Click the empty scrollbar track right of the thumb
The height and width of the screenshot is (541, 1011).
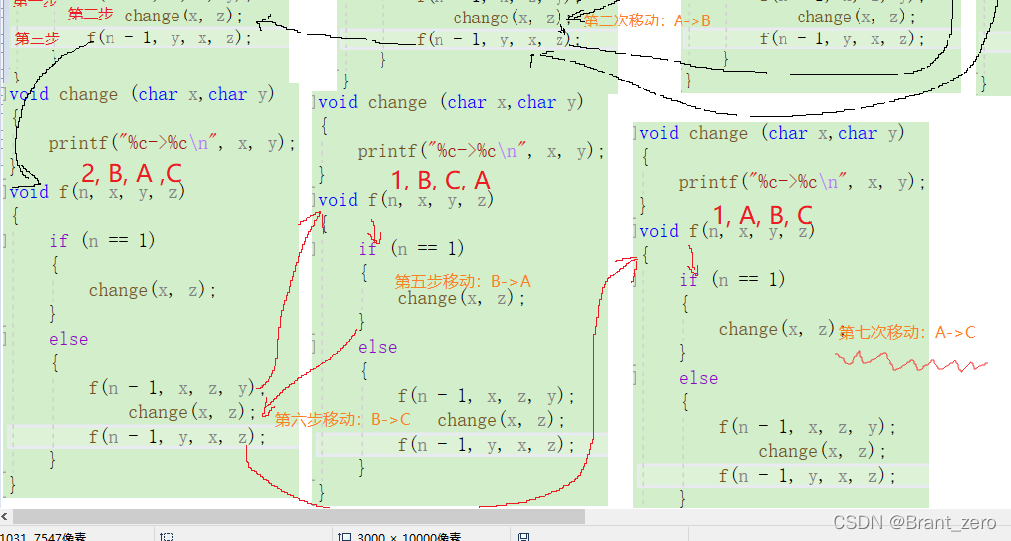coord(796,516)
